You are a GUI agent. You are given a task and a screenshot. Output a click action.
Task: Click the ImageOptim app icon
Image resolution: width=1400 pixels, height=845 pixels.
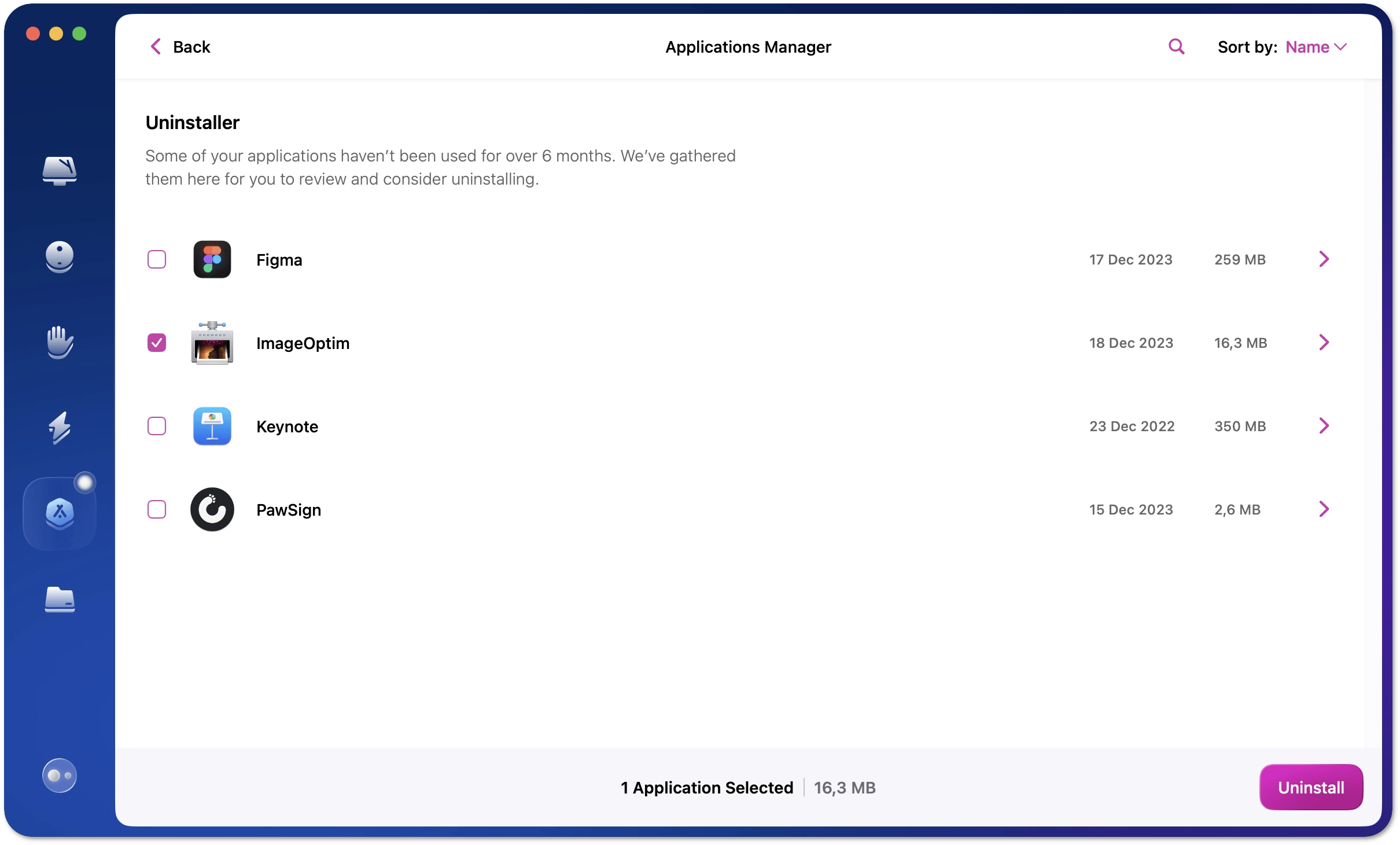click(212, 343)
